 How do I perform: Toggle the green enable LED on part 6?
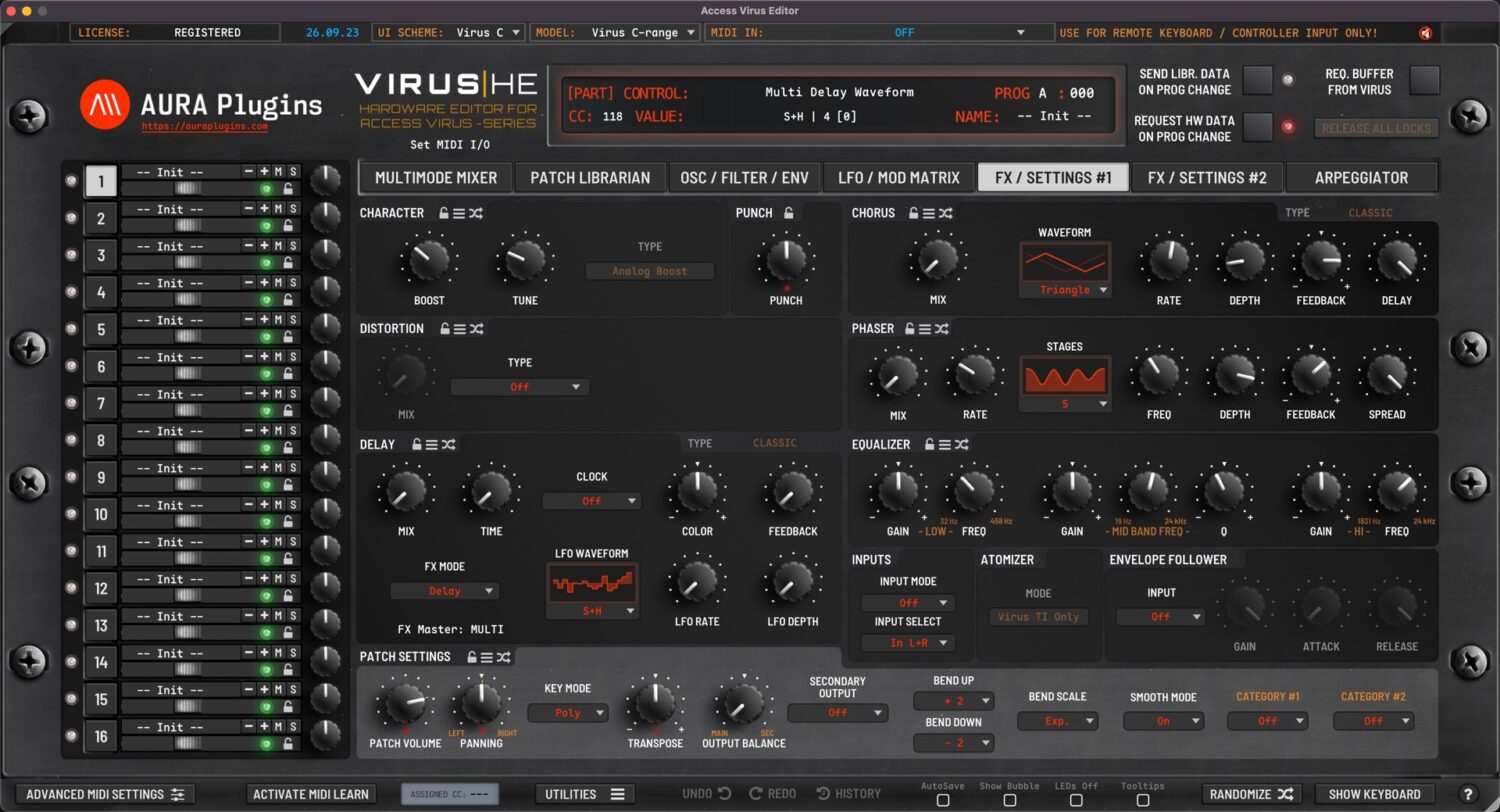coord(266,374)
